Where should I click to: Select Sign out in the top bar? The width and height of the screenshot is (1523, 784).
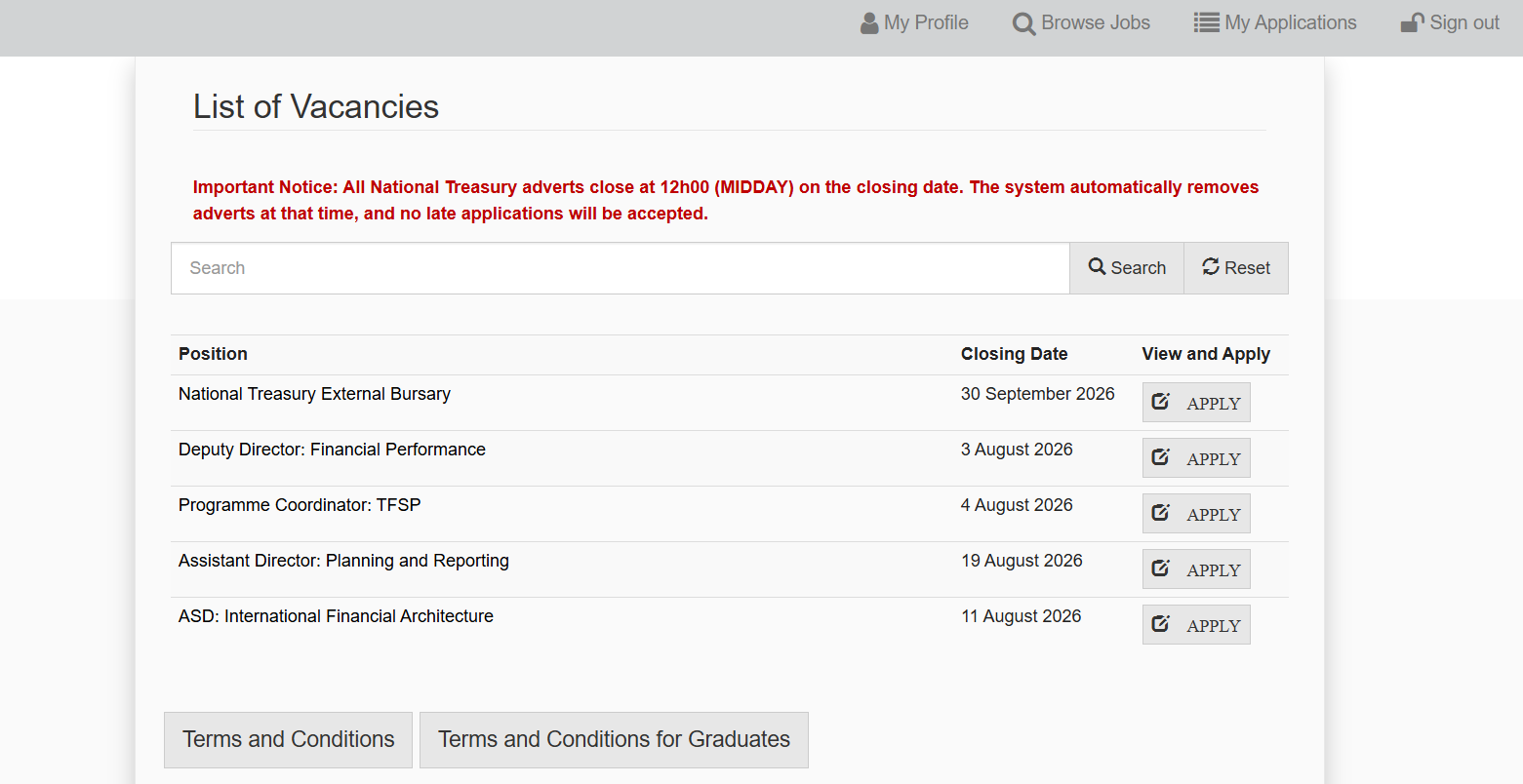point(1450,23)
